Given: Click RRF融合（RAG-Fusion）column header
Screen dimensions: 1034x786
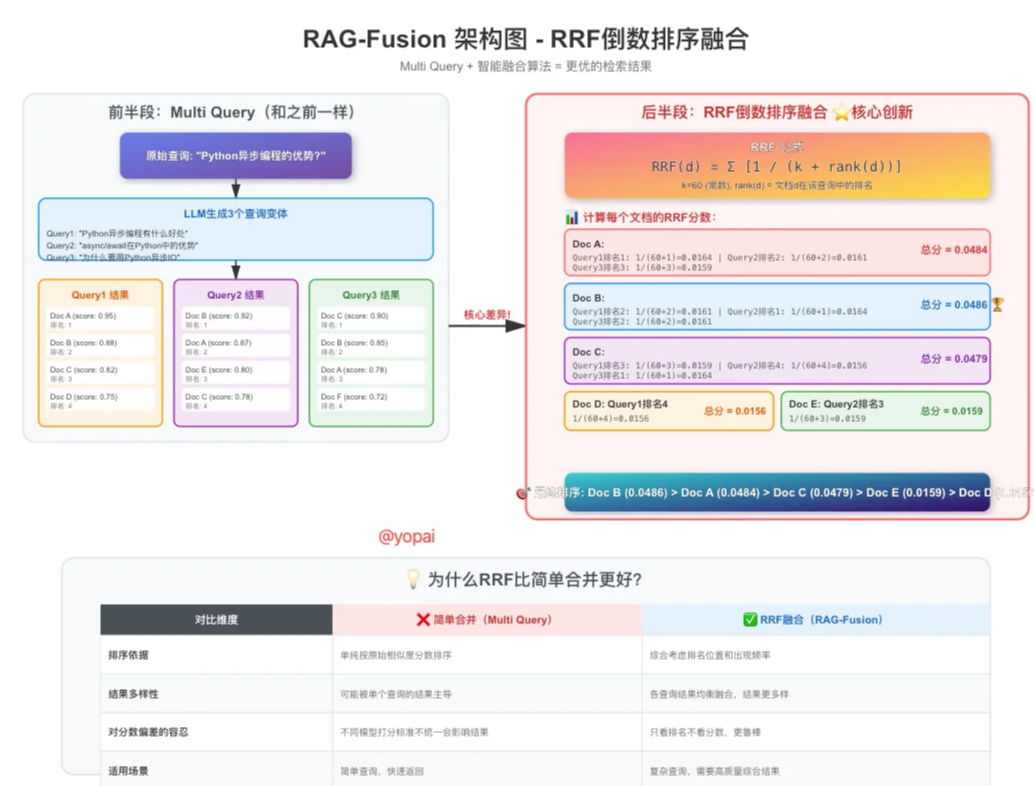Looking at the screenshot, I should [815, 619].
